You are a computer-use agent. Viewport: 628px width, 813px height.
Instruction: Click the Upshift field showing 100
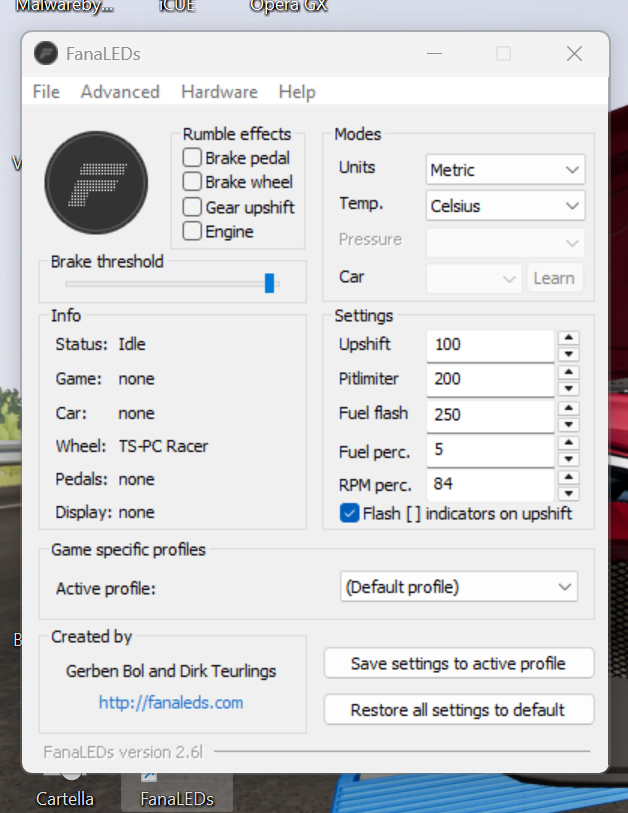click(491, 345)
